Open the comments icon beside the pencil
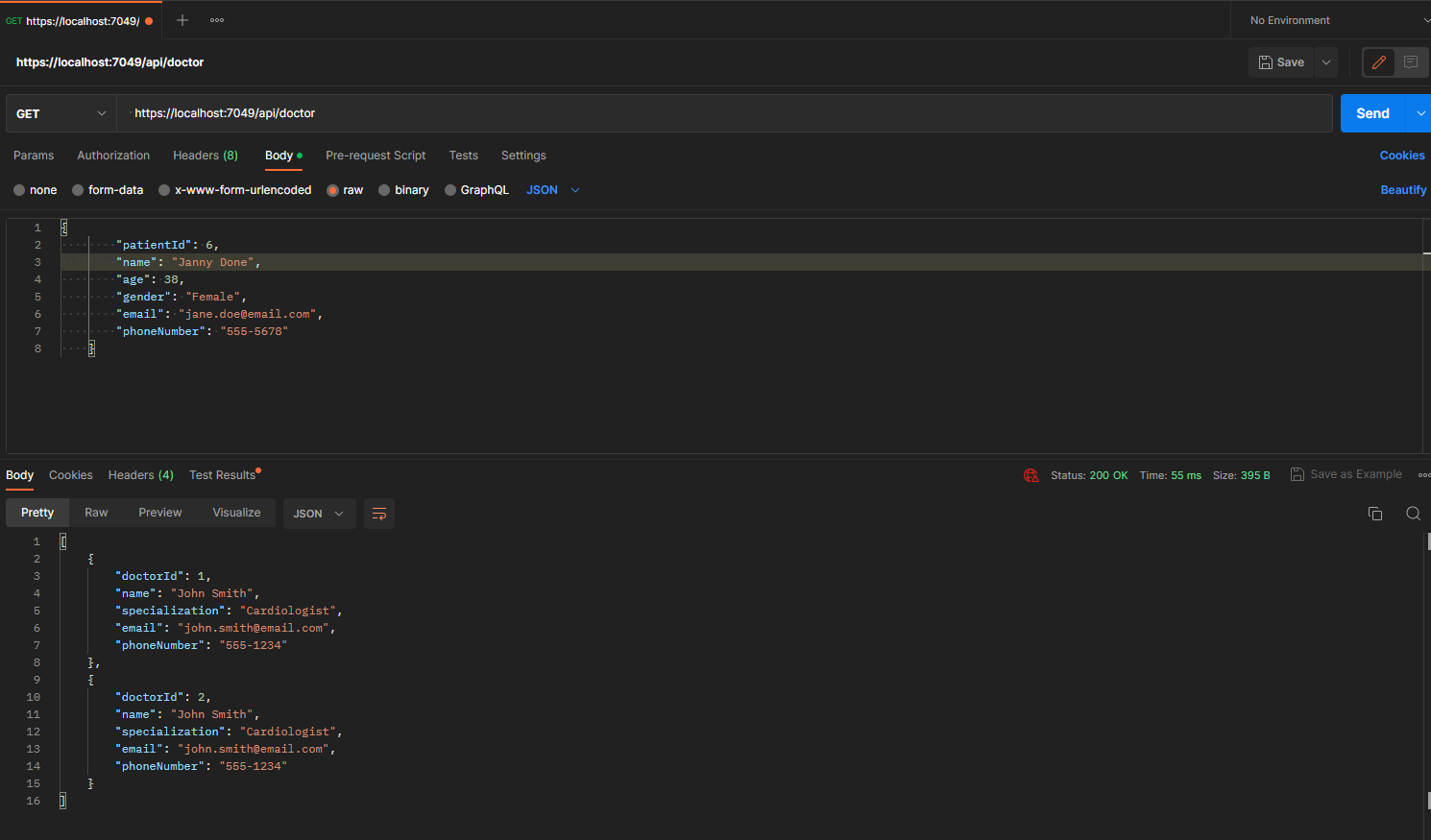1431x840 pixels. coord(1411,62)
